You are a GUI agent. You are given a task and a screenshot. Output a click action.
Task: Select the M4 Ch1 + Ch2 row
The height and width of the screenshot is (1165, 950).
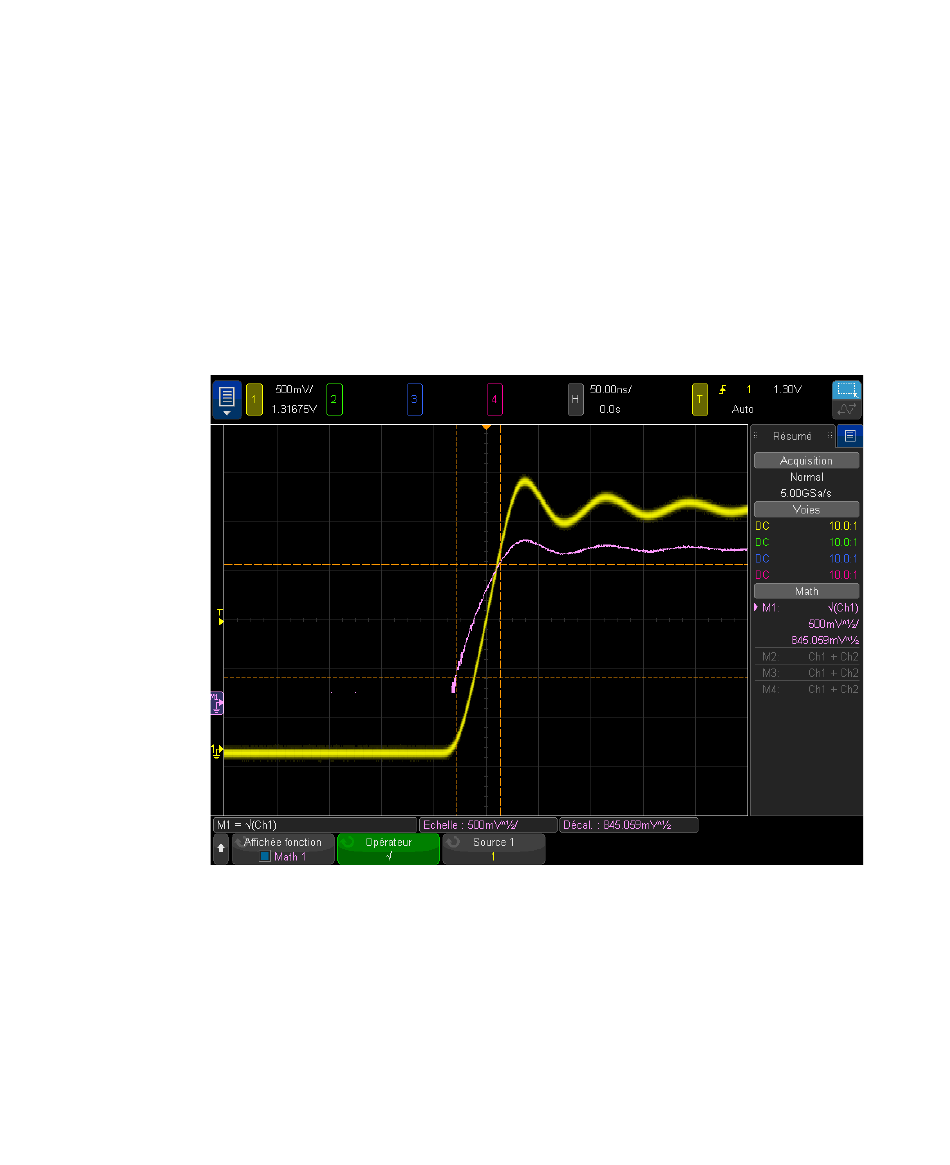(x=806, y=689)
